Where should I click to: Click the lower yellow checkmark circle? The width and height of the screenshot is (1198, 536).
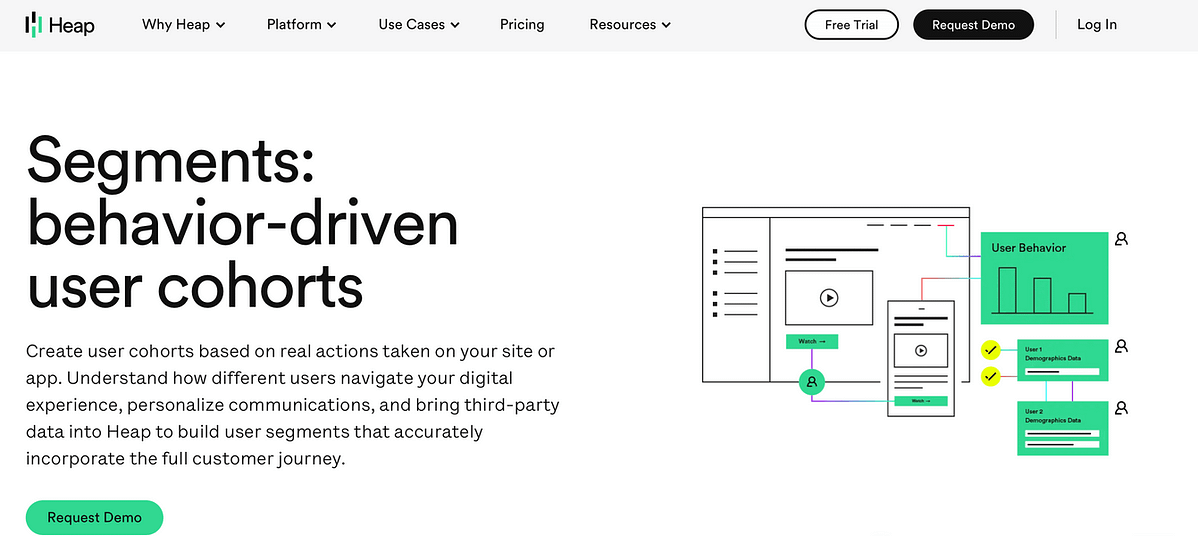[x=990, y=377]
